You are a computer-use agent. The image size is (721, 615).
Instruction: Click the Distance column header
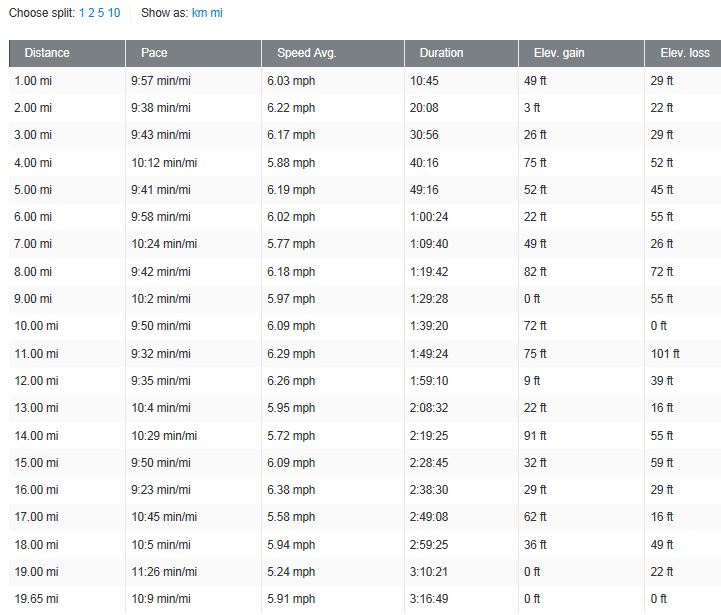pyautogui.click(x=47, y=53)
